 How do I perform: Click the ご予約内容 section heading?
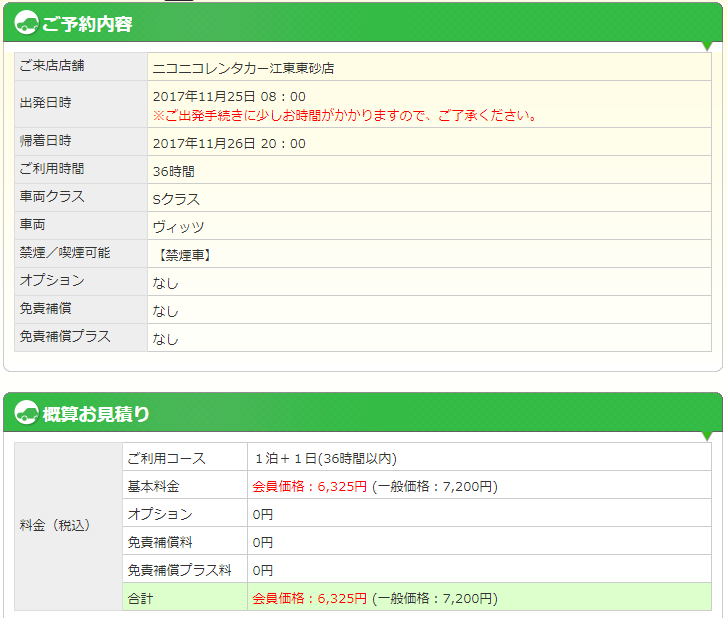tap(87, 24)
